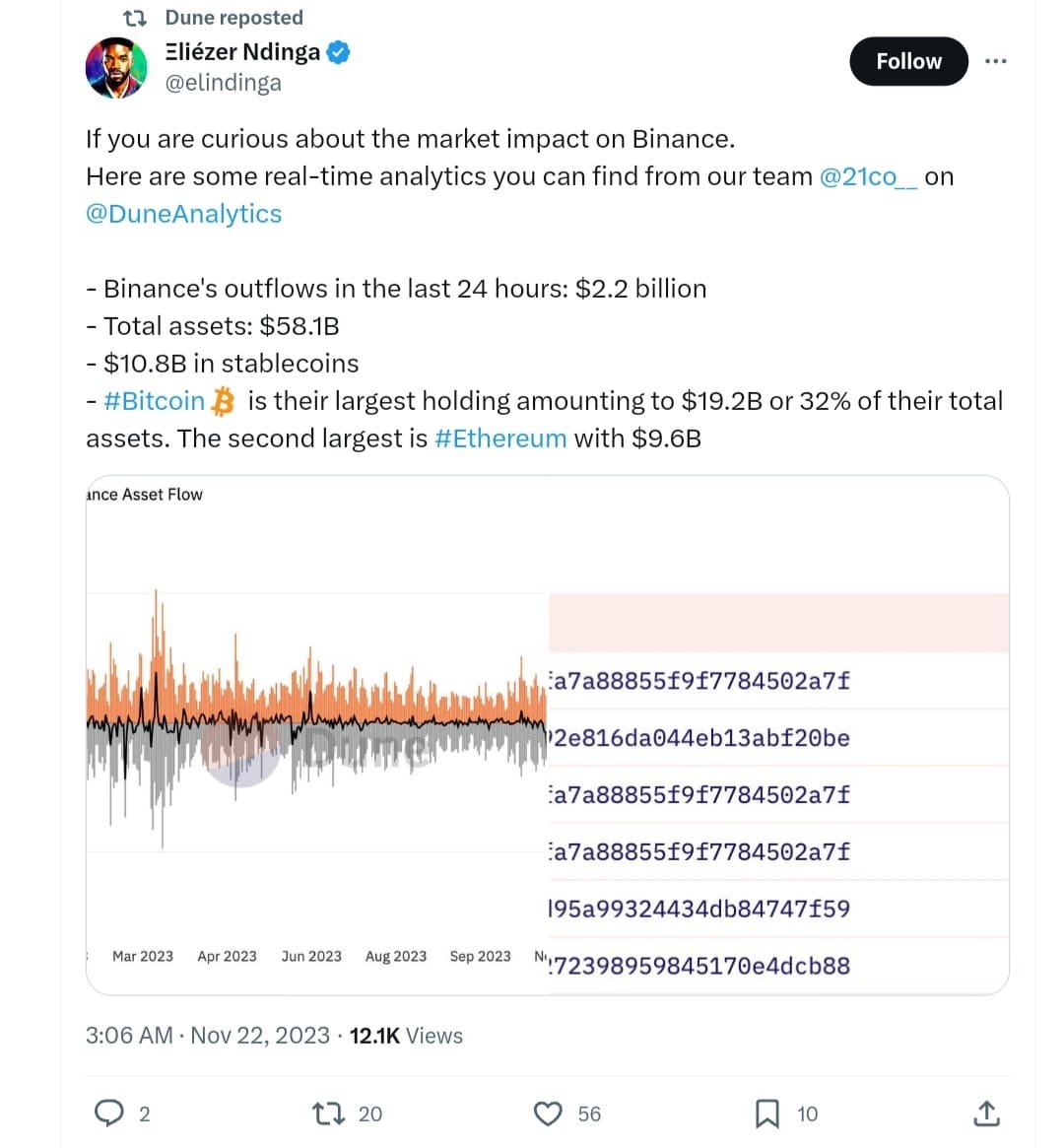Open the #Ethereum hashtag

pos(500,439)
